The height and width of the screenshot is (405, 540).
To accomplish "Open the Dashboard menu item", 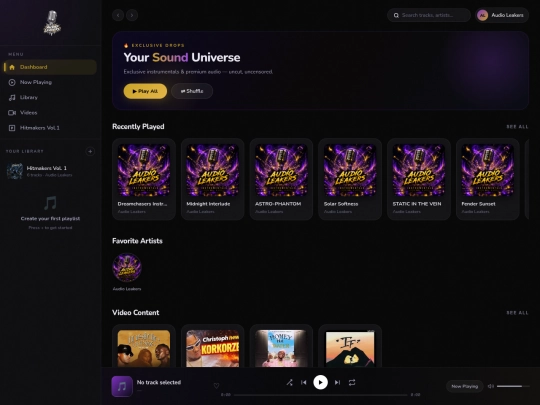I will tap(50, 67).
